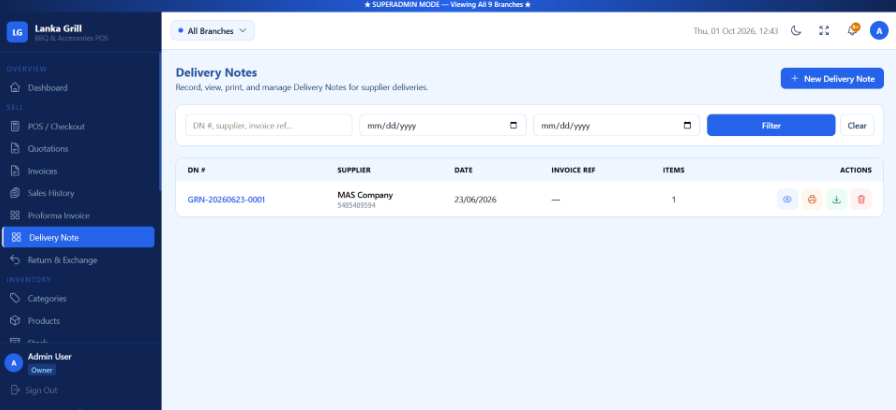Click the date cell 23/06/2026

click(475, 199)
